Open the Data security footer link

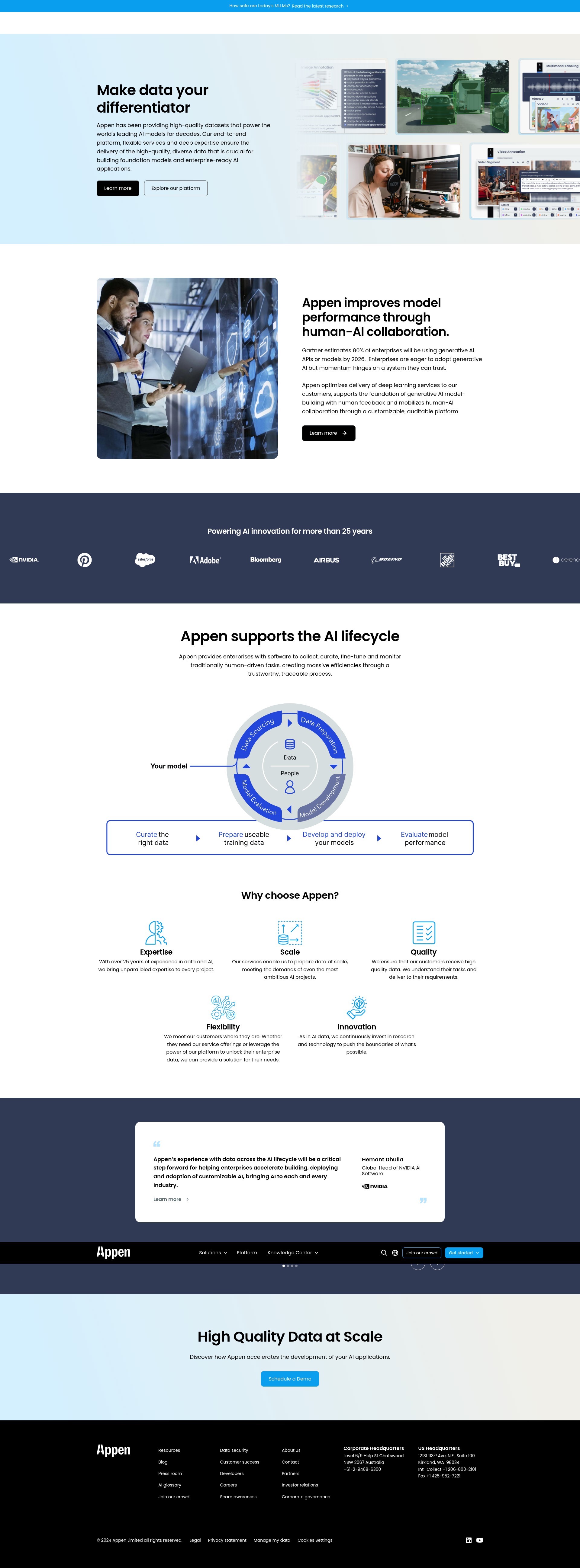coord(234,1450)
